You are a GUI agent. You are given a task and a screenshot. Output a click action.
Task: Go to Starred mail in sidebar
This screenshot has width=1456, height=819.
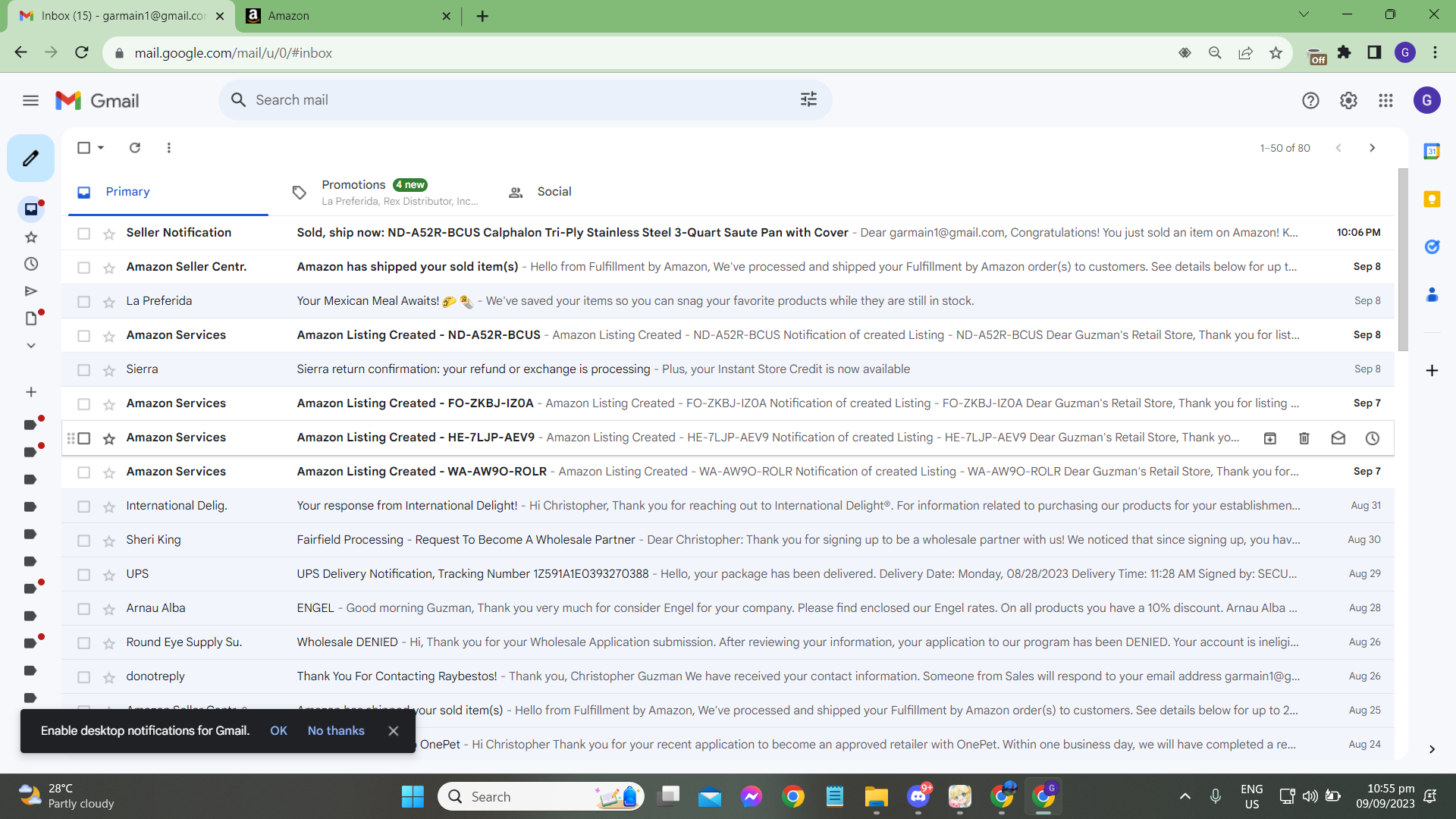click(31, 237)
